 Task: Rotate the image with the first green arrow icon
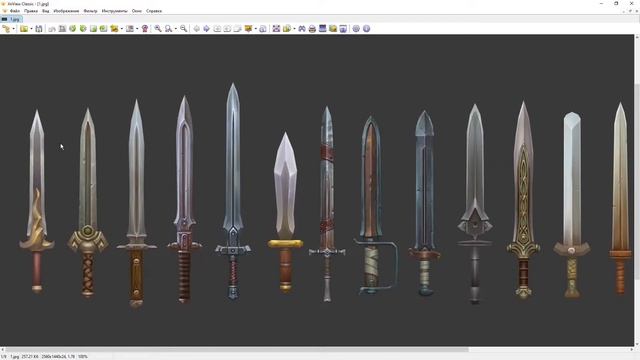click(73, 29)
